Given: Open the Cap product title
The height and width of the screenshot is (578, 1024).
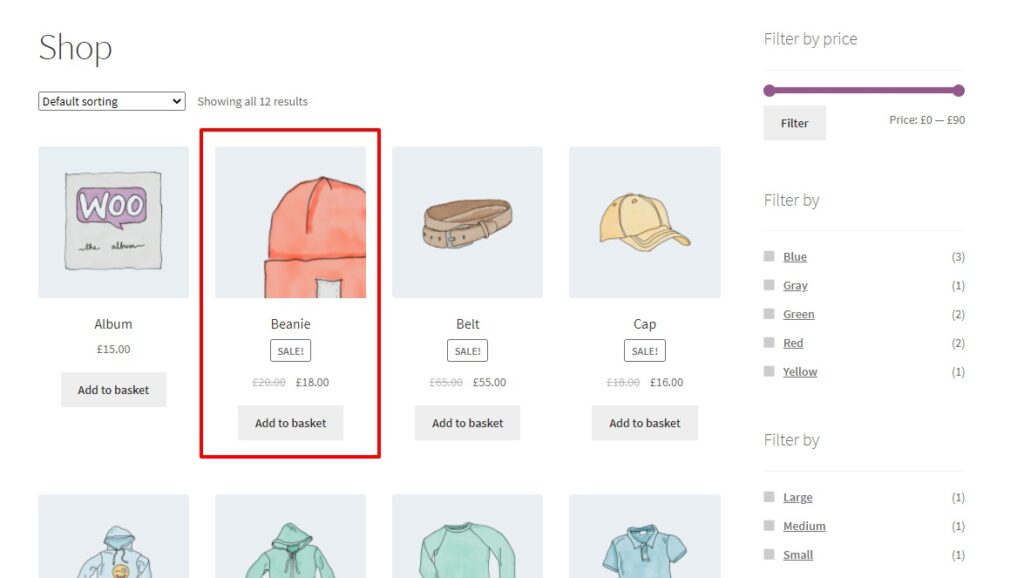Looking at the screenshot, I should click(x=644, y=323).
